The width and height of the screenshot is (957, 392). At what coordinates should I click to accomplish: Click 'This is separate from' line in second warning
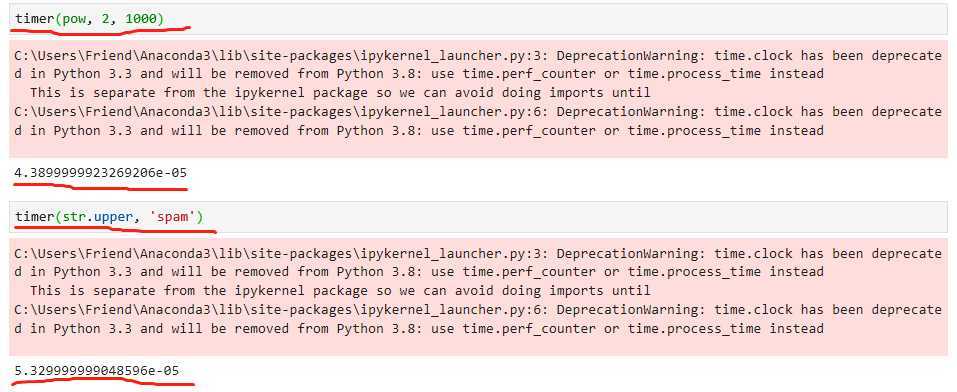click(x=340, y=291)
